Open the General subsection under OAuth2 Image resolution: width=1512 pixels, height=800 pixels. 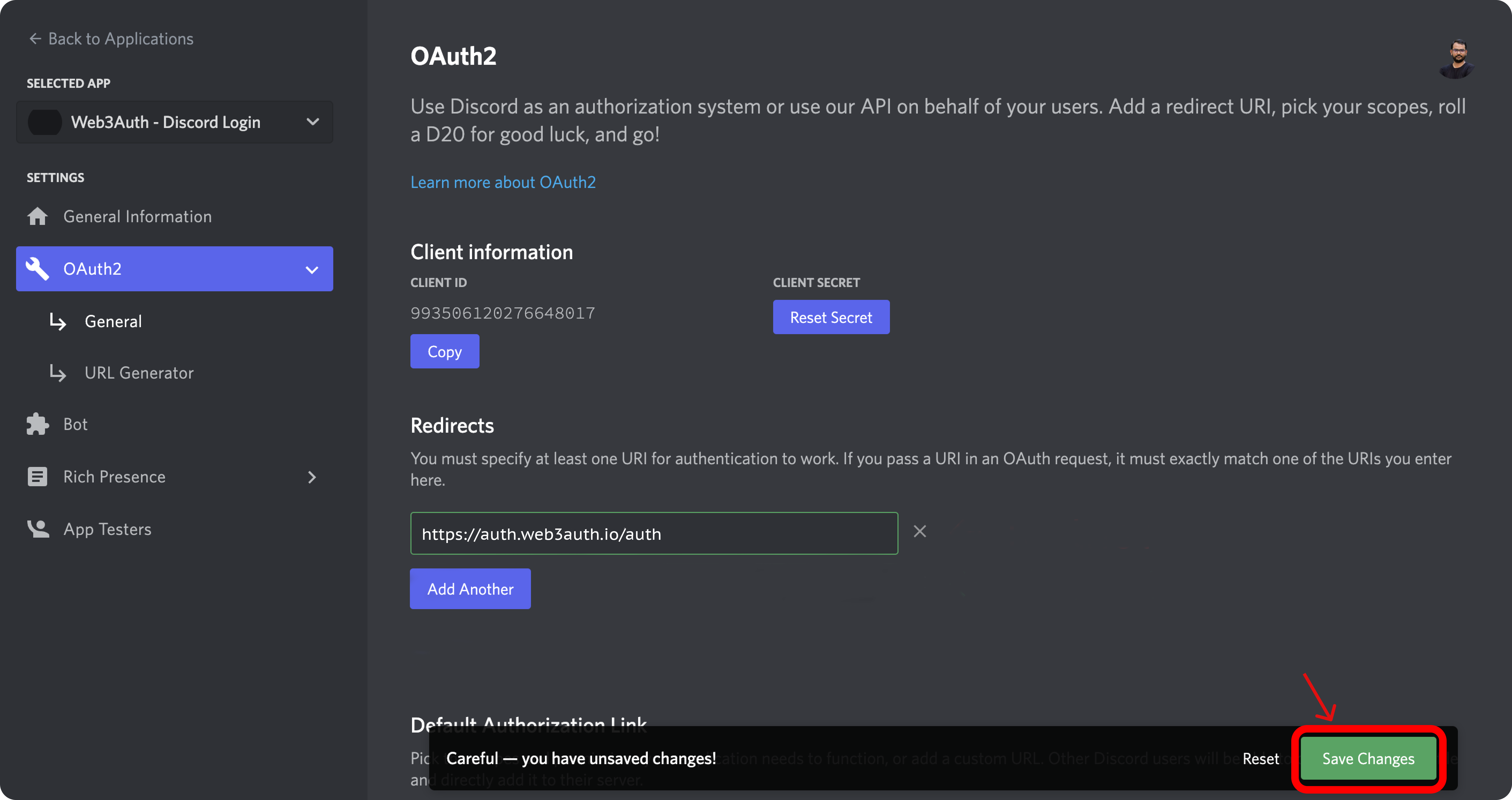pyautogui.click(x=113, y=321)
